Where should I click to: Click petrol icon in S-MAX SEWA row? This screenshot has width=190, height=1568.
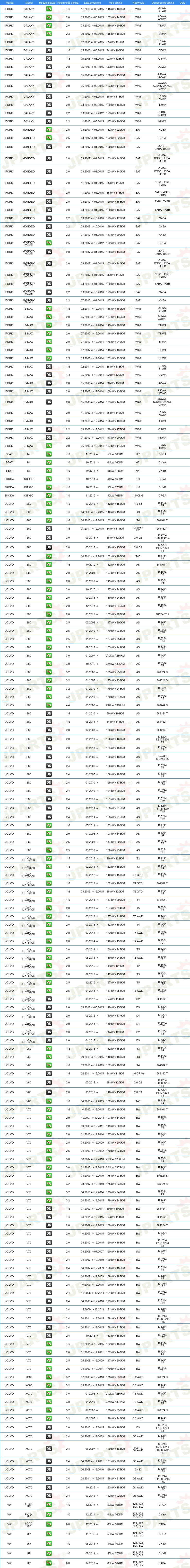[x=49, y=350]
